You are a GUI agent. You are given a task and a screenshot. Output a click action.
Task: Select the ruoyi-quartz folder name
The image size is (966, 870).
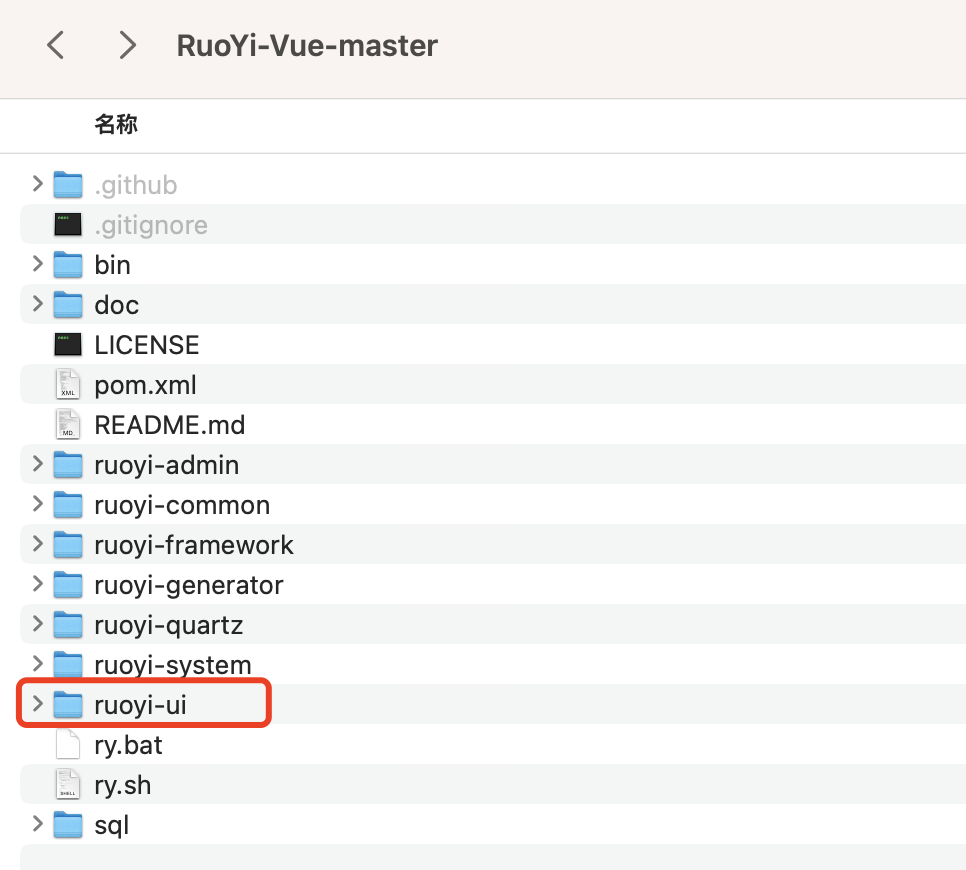[x=169, y=625]
